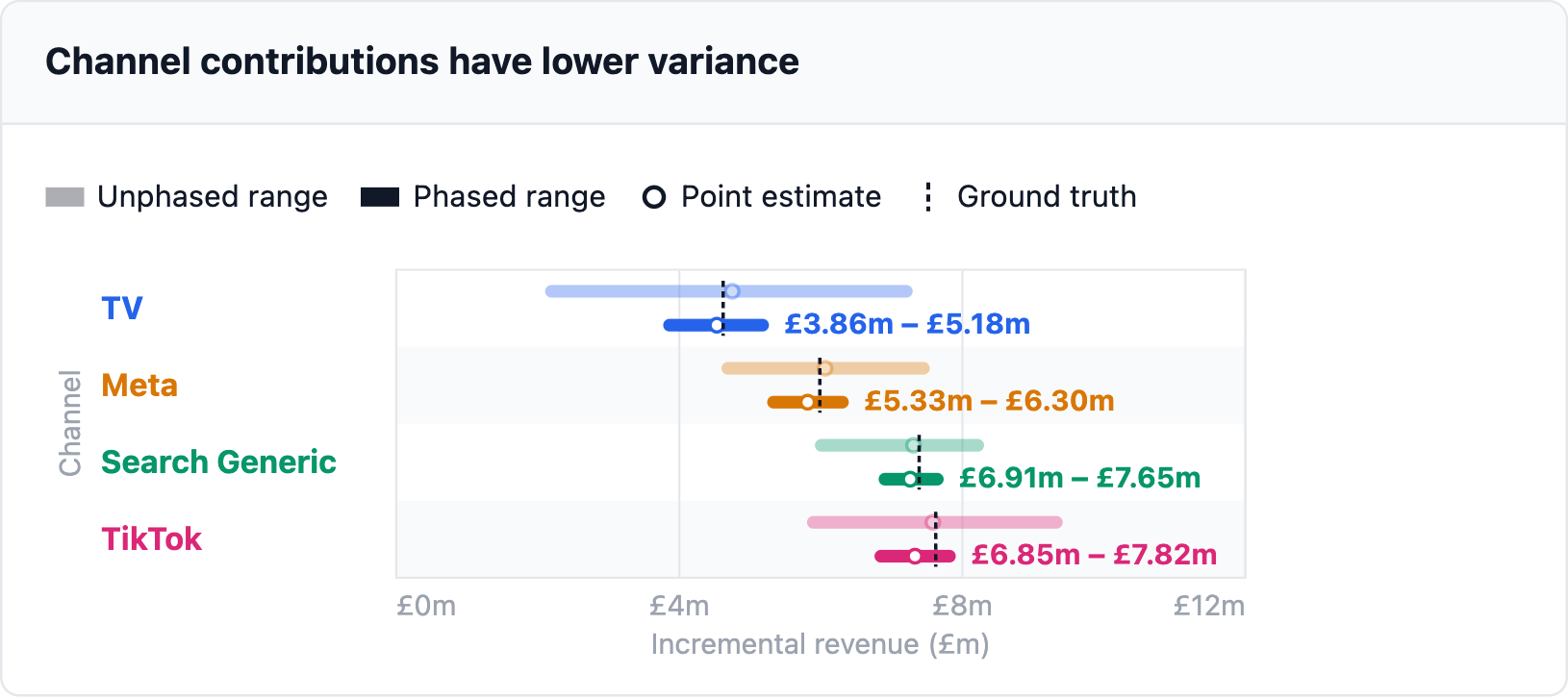1568x699 pixels.
Task: Click the Incremental revenue (£m) axis title
Action: [x=820, y=644]
